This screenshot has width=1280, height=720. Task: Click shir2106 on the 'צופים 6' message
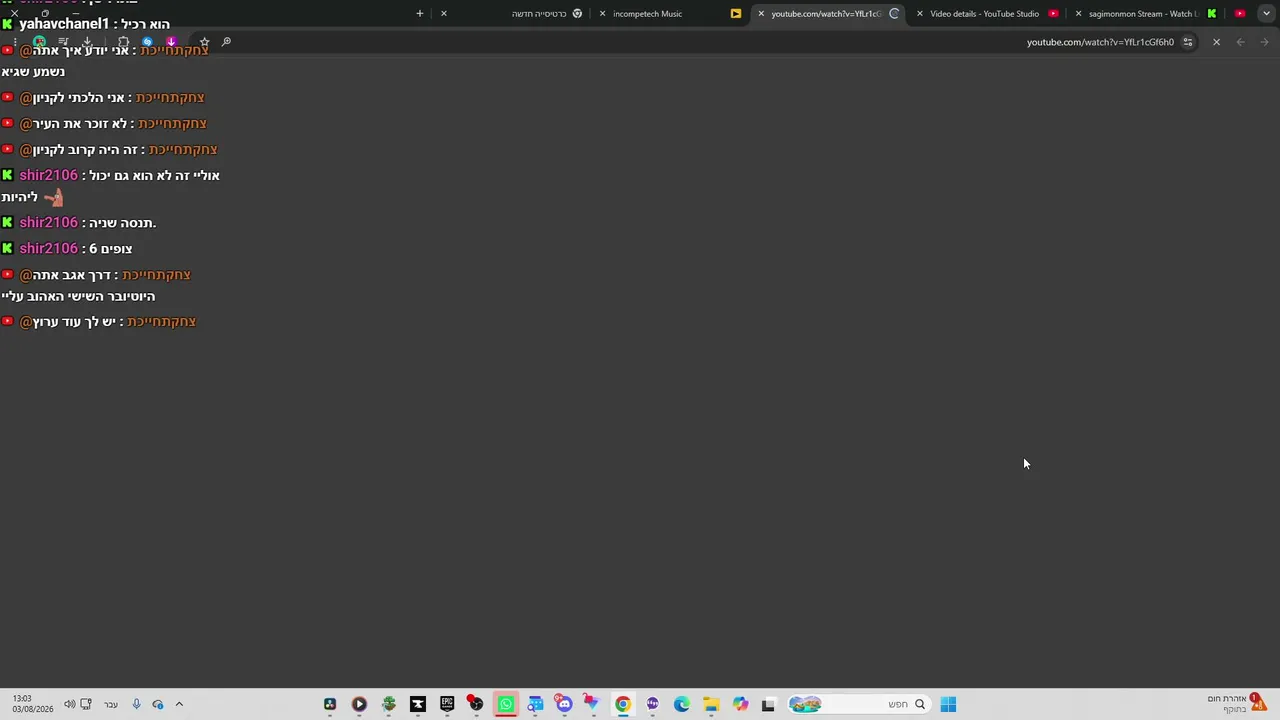click(48, 248)
